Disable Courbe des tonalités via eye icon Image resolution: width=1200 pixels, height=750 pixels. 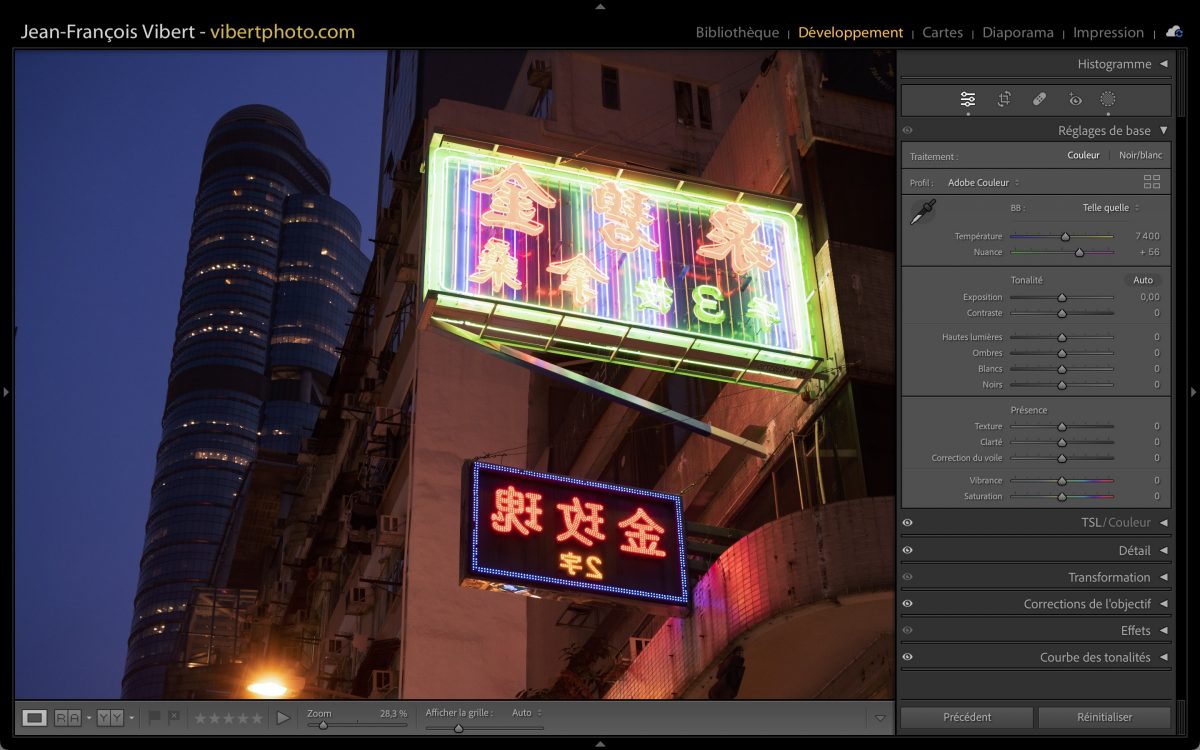pyautogui.click(x=907, y=657)
